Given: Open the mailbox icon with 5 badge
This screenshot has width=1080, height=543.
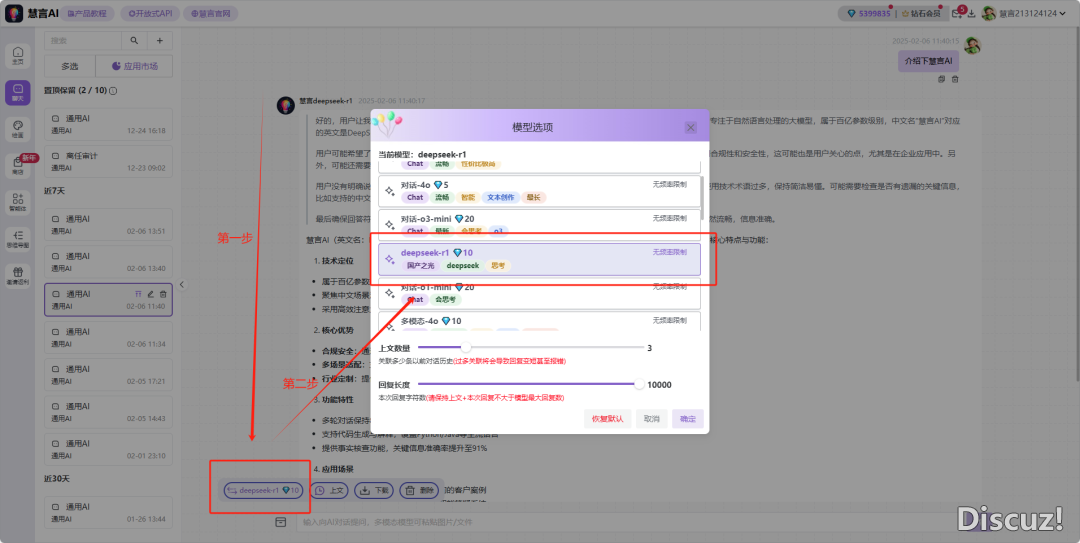Looking at the screenshot, I should 957,13.
